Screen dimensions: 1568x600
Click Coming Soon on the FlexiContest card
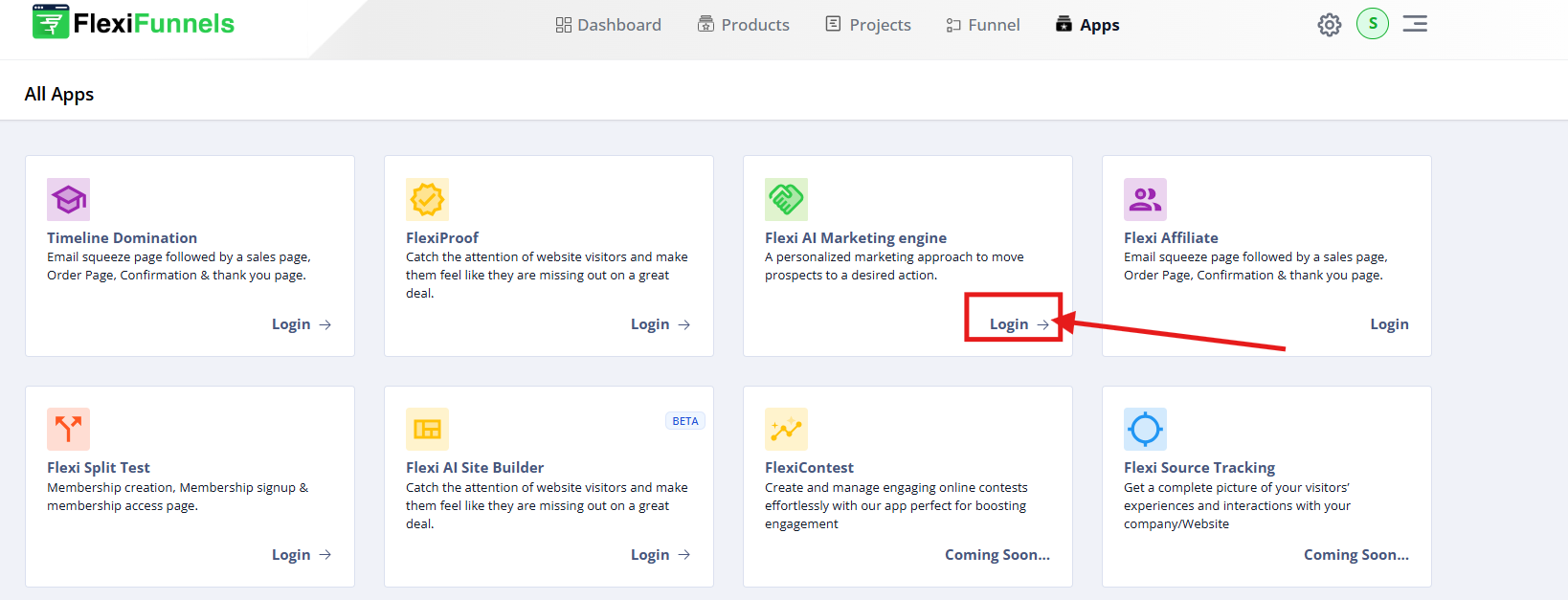[997, 555]
